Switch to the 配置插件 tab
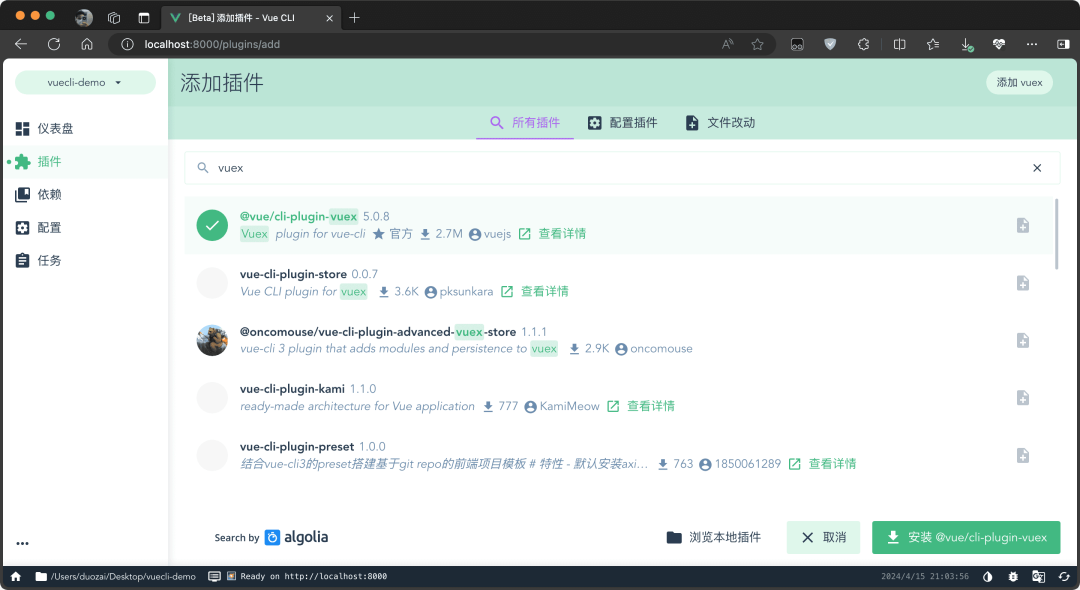The height and width of the screenshot is (590, 1080). pyautogui.click(x=623, y=123)
